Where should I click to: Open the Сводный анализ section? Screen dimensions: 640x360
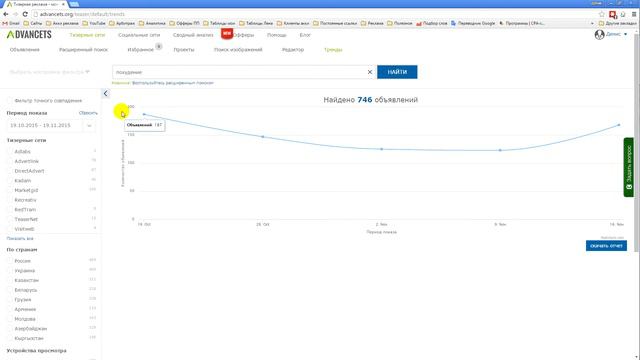(193, 35)
